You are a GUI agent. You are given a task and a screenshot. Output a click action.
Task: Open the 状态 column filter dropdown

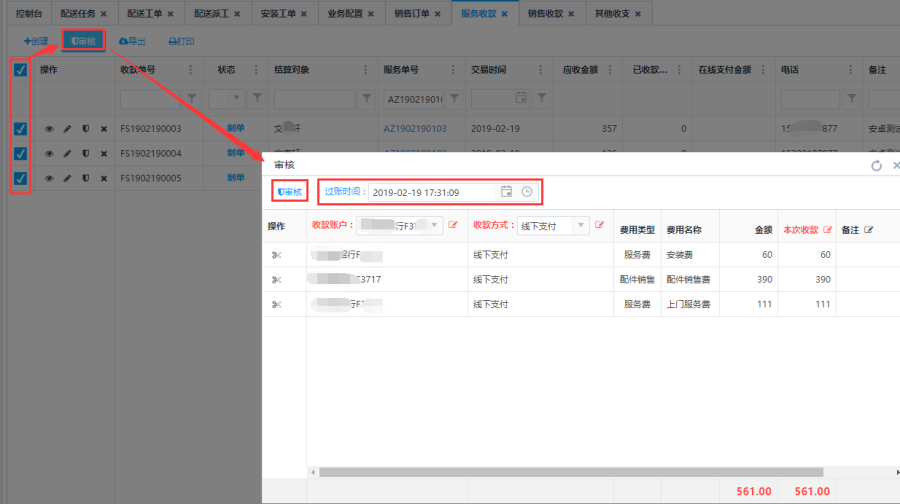[x=238, y=99]
